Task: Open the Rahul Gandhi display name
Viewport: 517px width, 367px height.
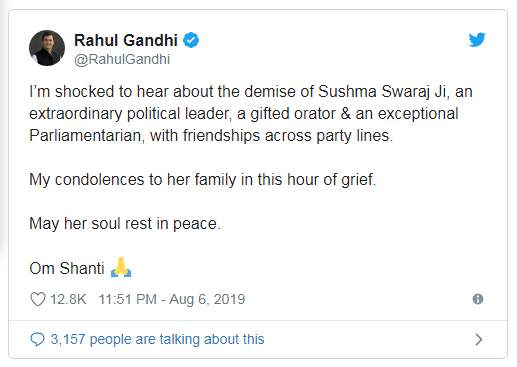Action: click(126, 40)
